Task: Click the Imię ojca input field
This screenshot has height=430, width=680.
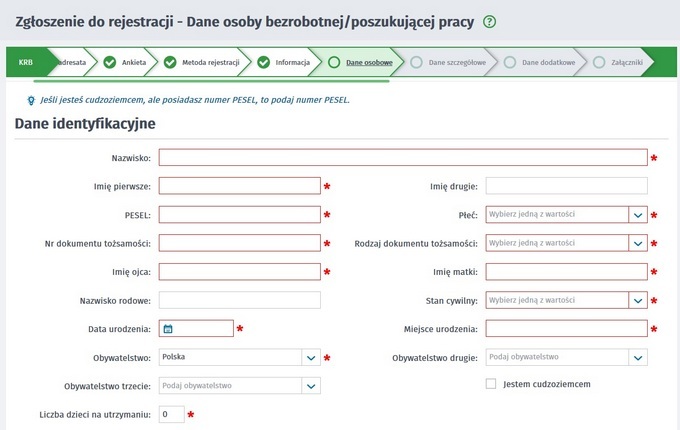Action: (x=239, y=272)
